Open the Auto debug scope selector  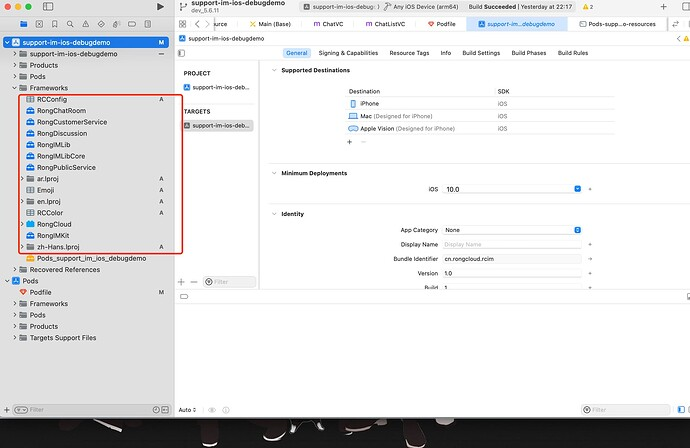point(187,410)
